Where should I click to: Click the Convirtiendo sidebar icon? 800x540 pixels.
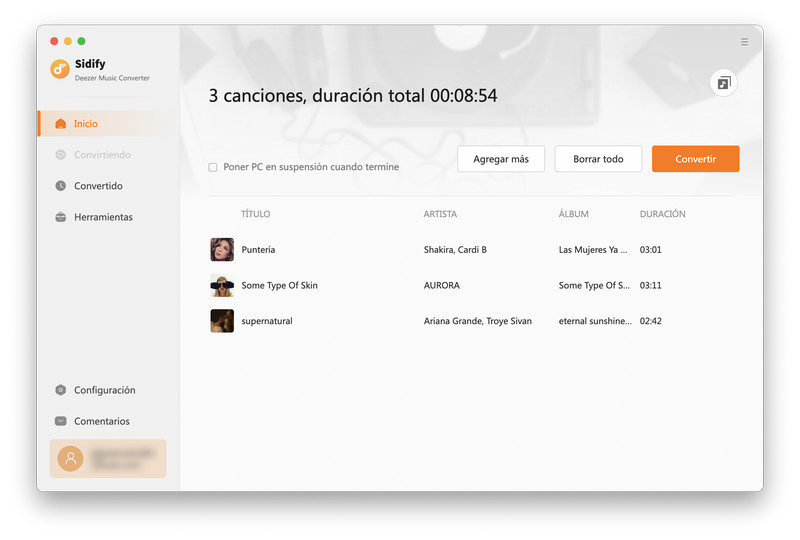tap(61, 155)
